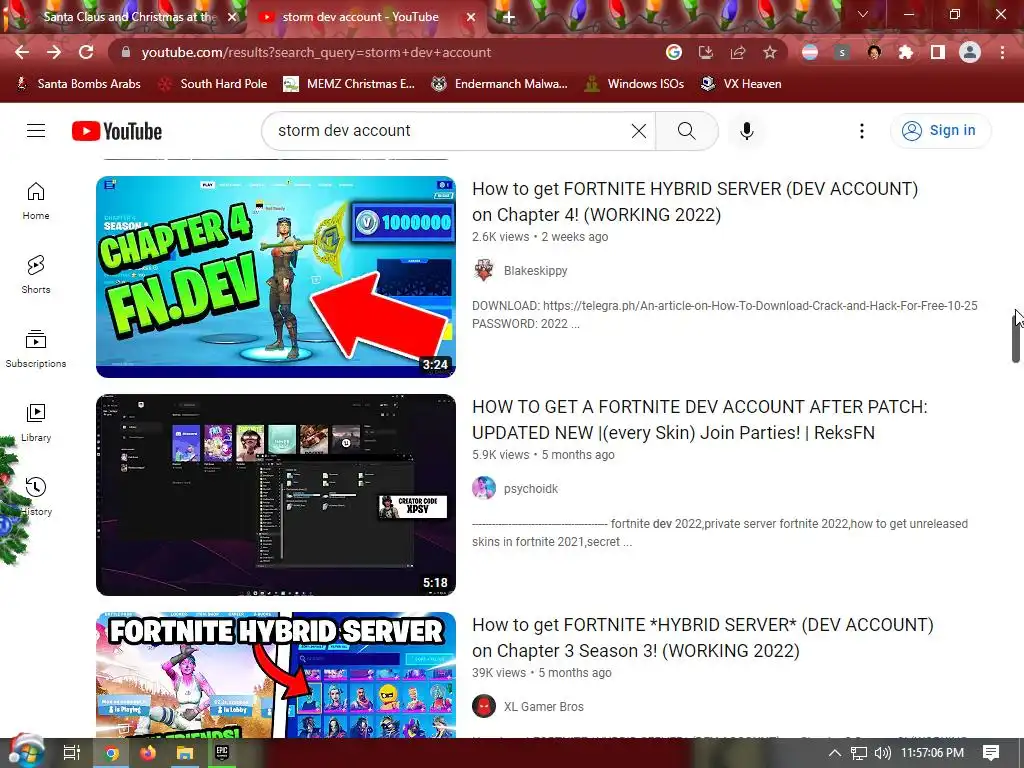The height and width of the screenshot is (768, 1024).
Task: Open Chrome tab search chevron
Action: click(863, 14)
